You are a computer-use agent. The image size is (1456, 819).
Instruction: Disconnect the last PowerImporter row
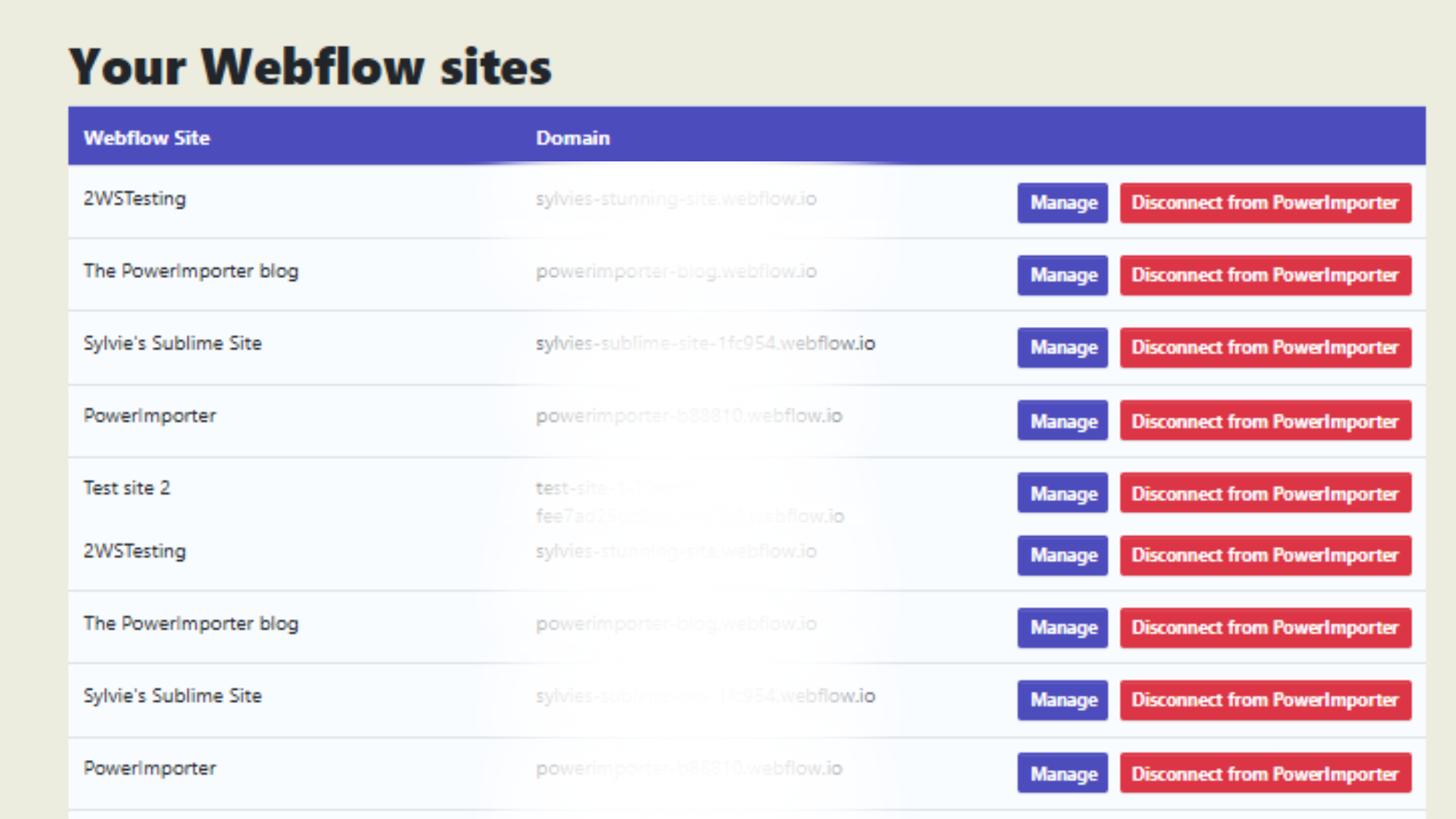tap(1265, 773)
